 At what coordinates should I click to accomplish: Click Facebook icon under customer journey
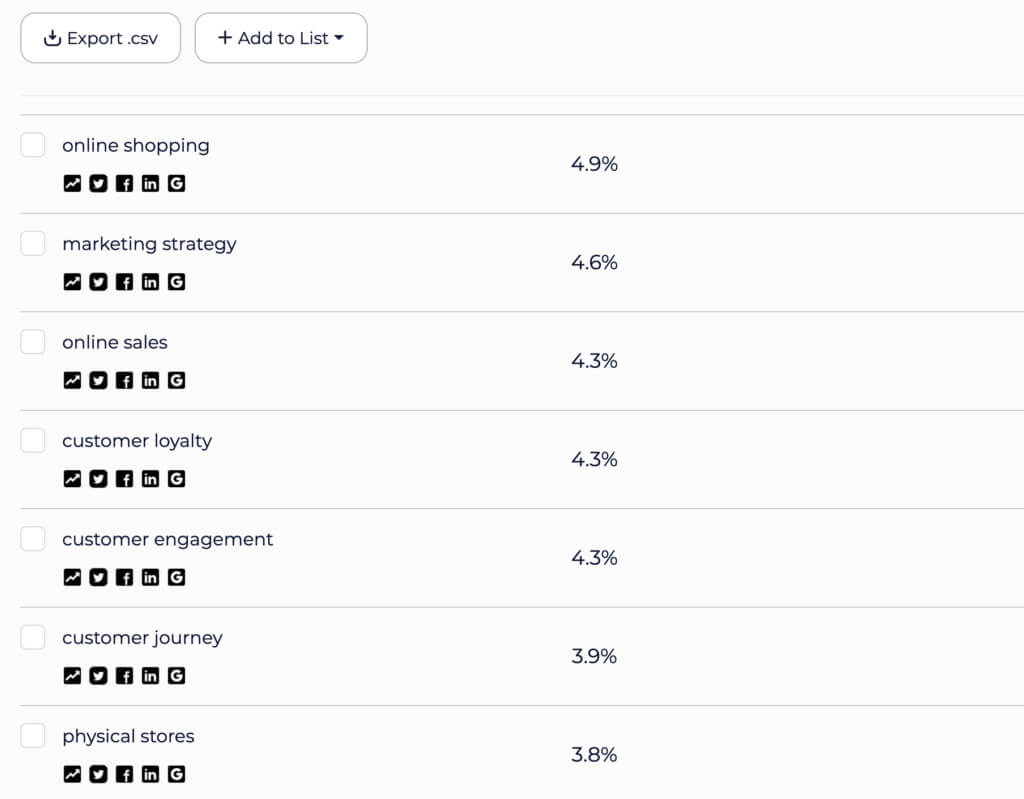coord(124,676)
